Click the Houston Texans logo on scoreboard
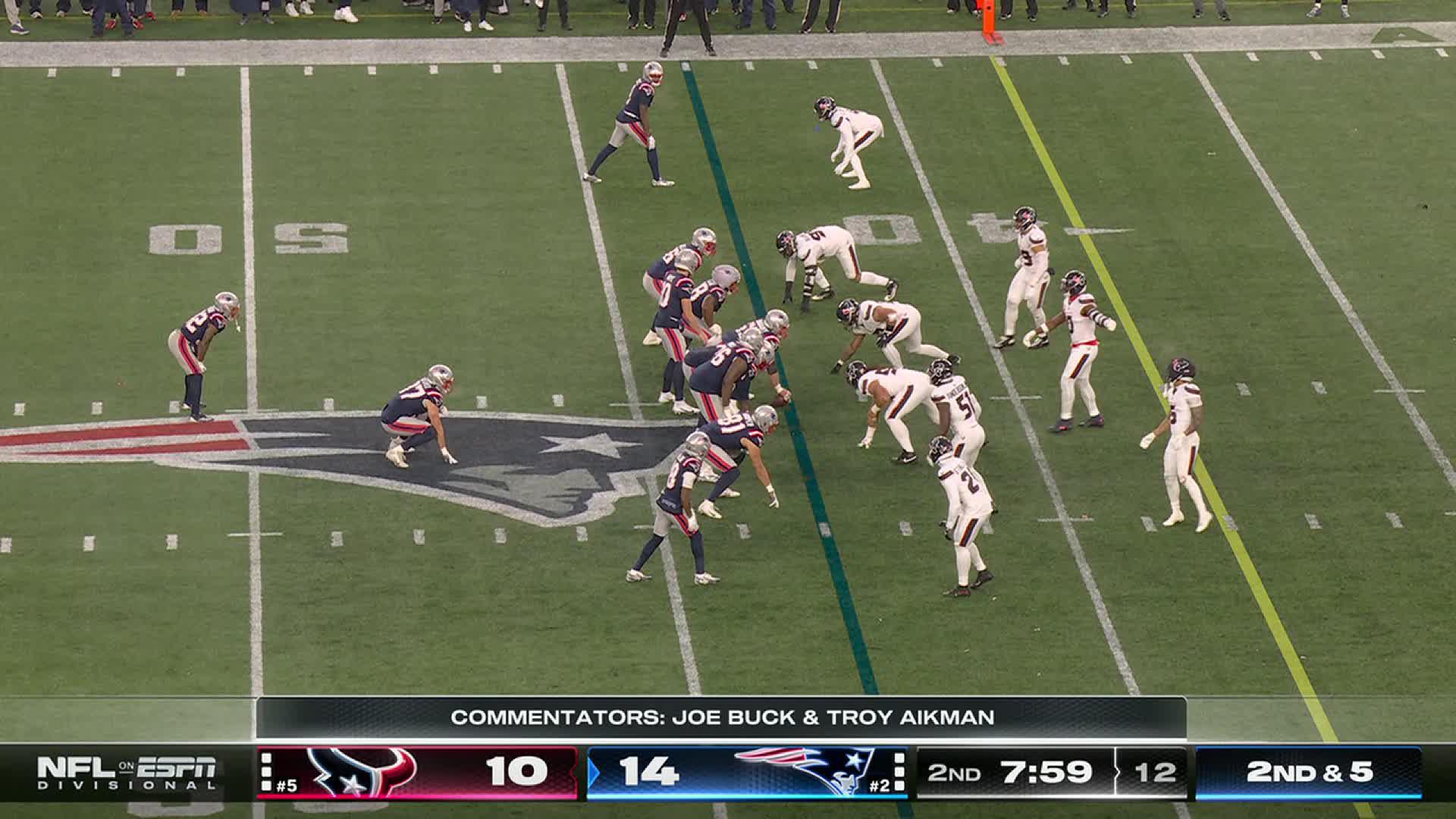The width and height of the screenshot is (1456, 819). click(362, 772)
